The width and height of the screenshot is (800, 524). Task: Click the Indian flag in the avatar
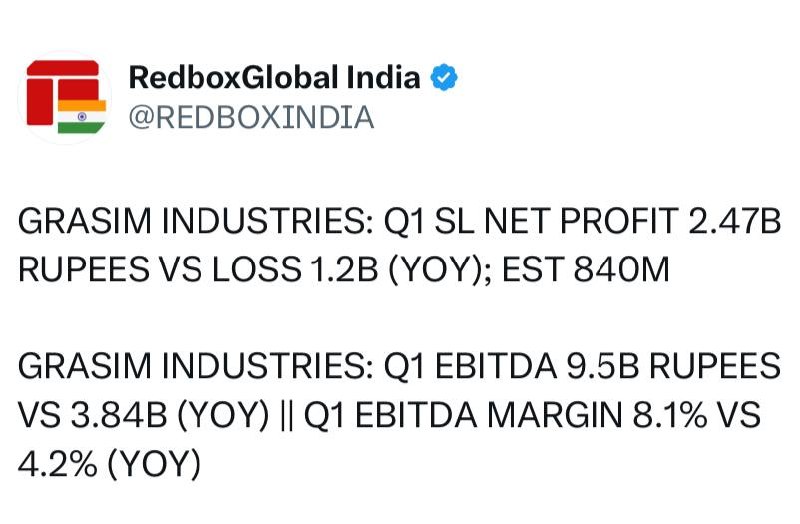tap(82, 116)
